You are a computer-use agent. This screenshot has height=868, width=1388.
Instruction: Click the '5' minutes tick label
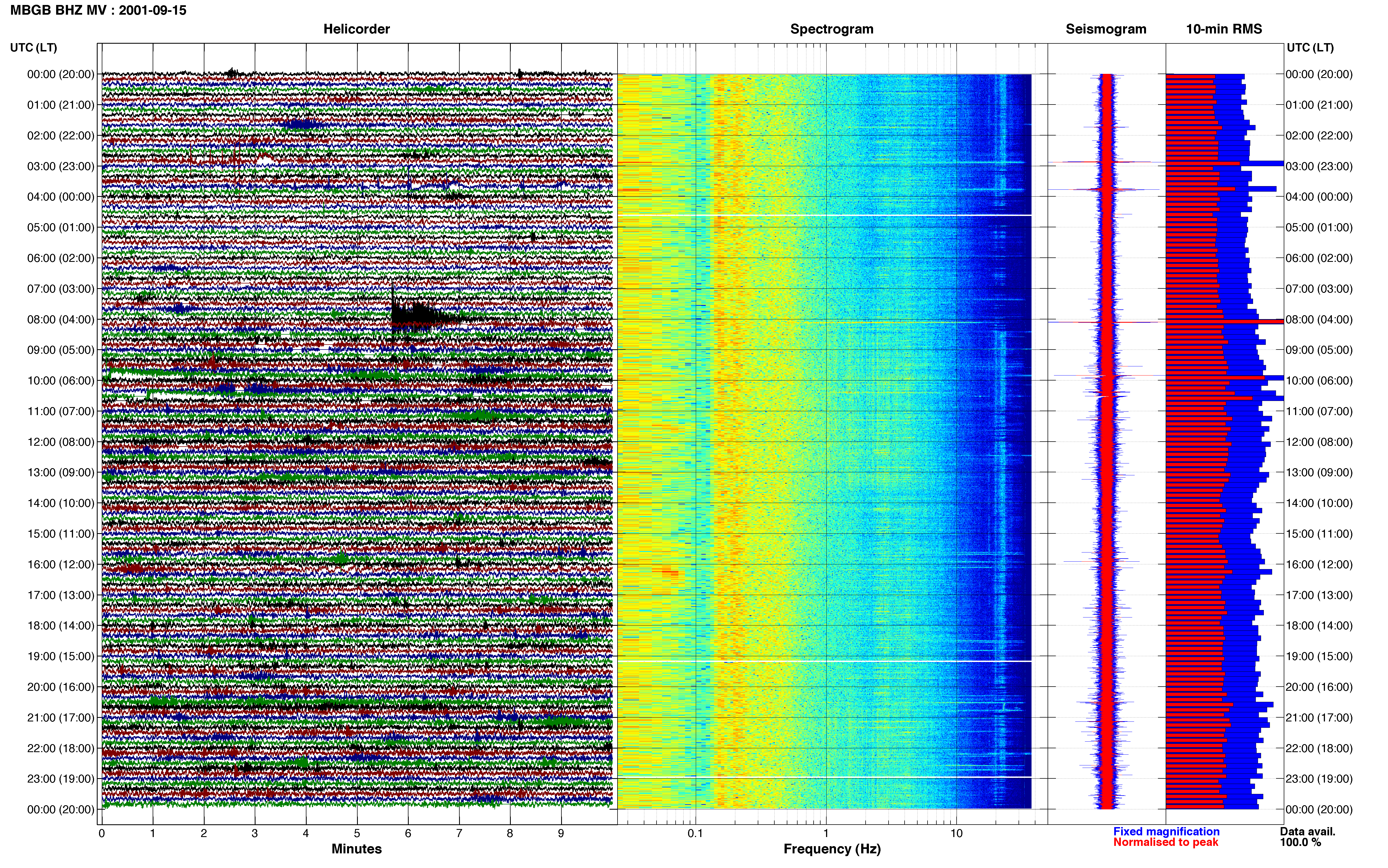[x=357, y=833]
